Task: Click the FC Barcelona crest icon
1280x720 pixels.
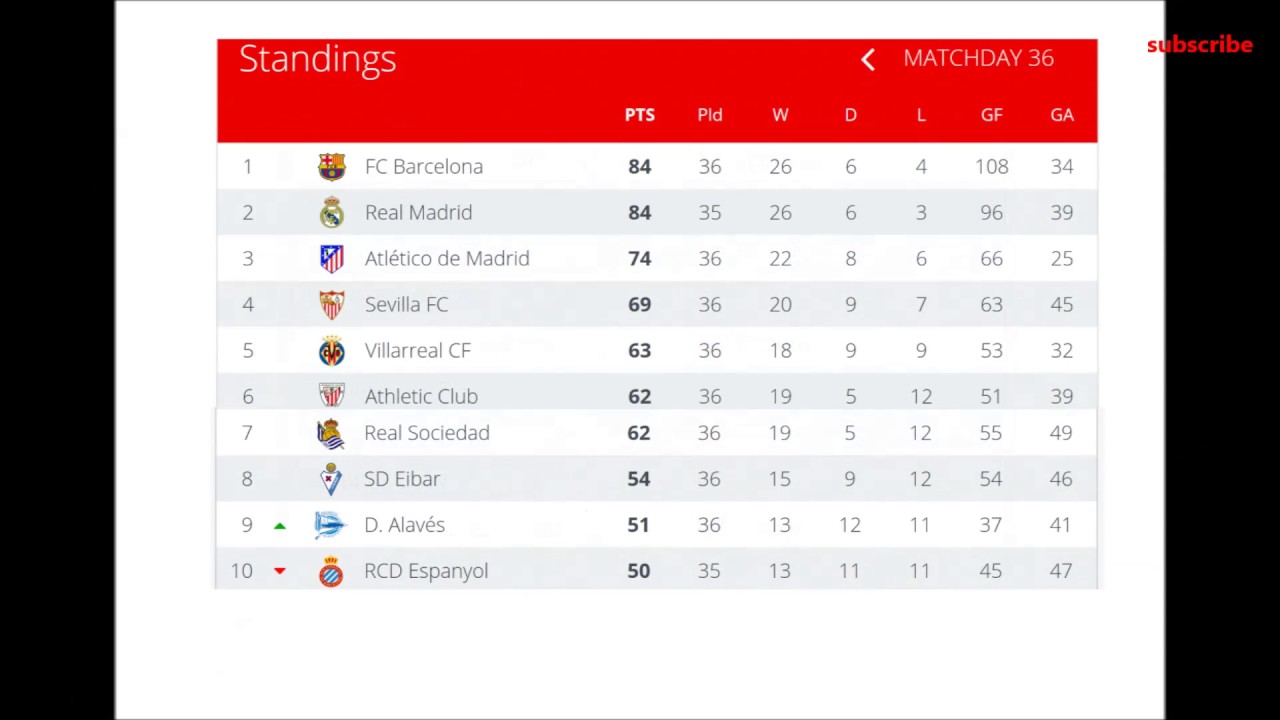Action: point(331,166)
